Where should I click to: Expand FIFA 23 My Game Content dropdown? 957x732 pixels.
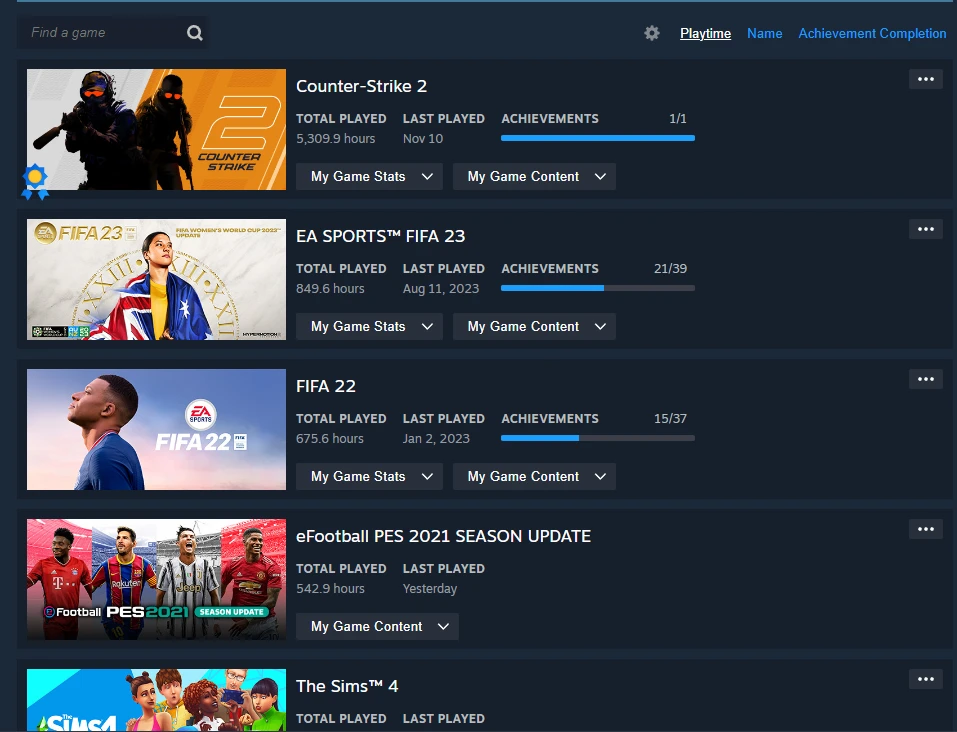(x=534, y=327)
